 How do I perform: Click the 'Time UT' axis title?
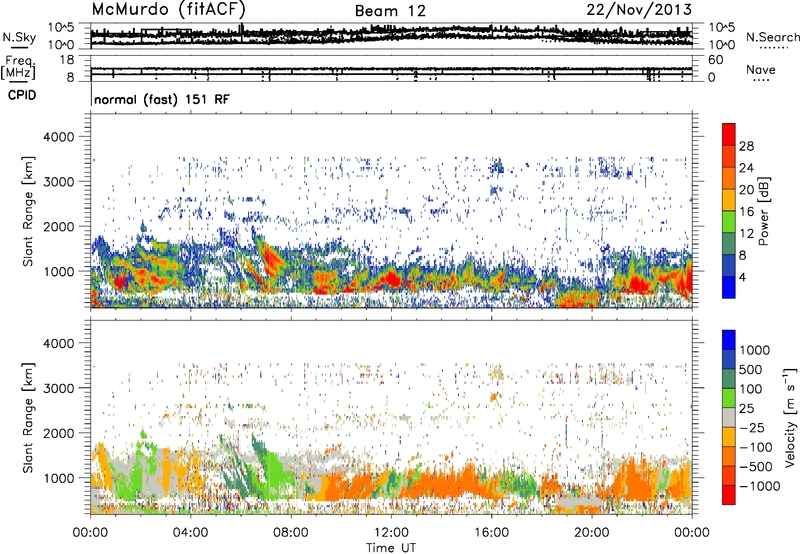click(391, 548)
